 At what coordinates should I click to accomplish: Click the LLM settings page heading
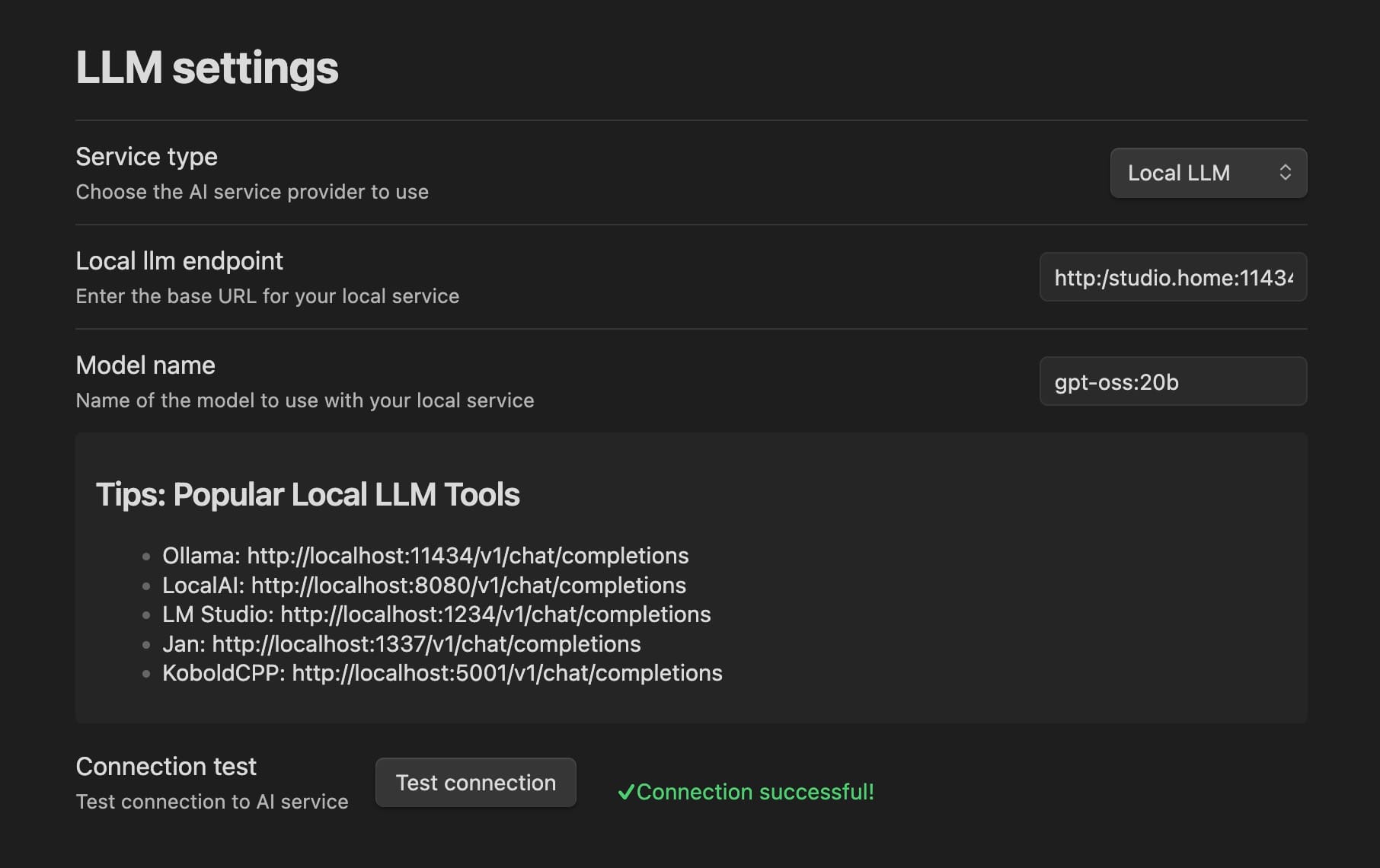(x=207, y=68)
